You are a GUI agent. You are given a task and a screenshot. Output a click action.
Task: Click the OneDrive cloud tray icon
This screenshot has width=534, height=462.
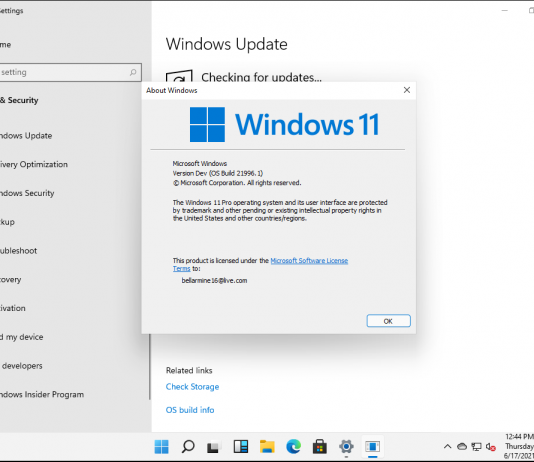tap(462, 446)
